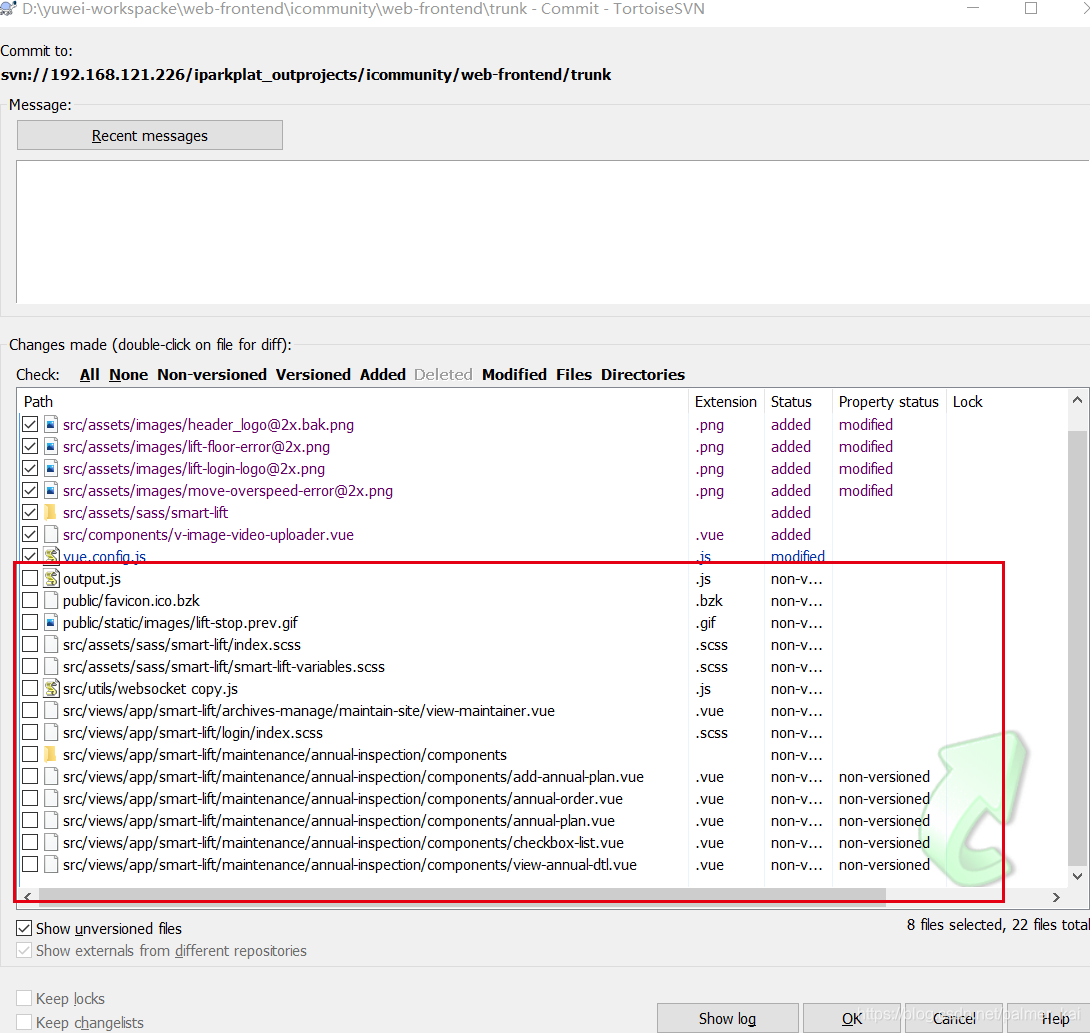Check the annual-order.vue checkbox
1090x1033 pixels.
pos(30,799)
